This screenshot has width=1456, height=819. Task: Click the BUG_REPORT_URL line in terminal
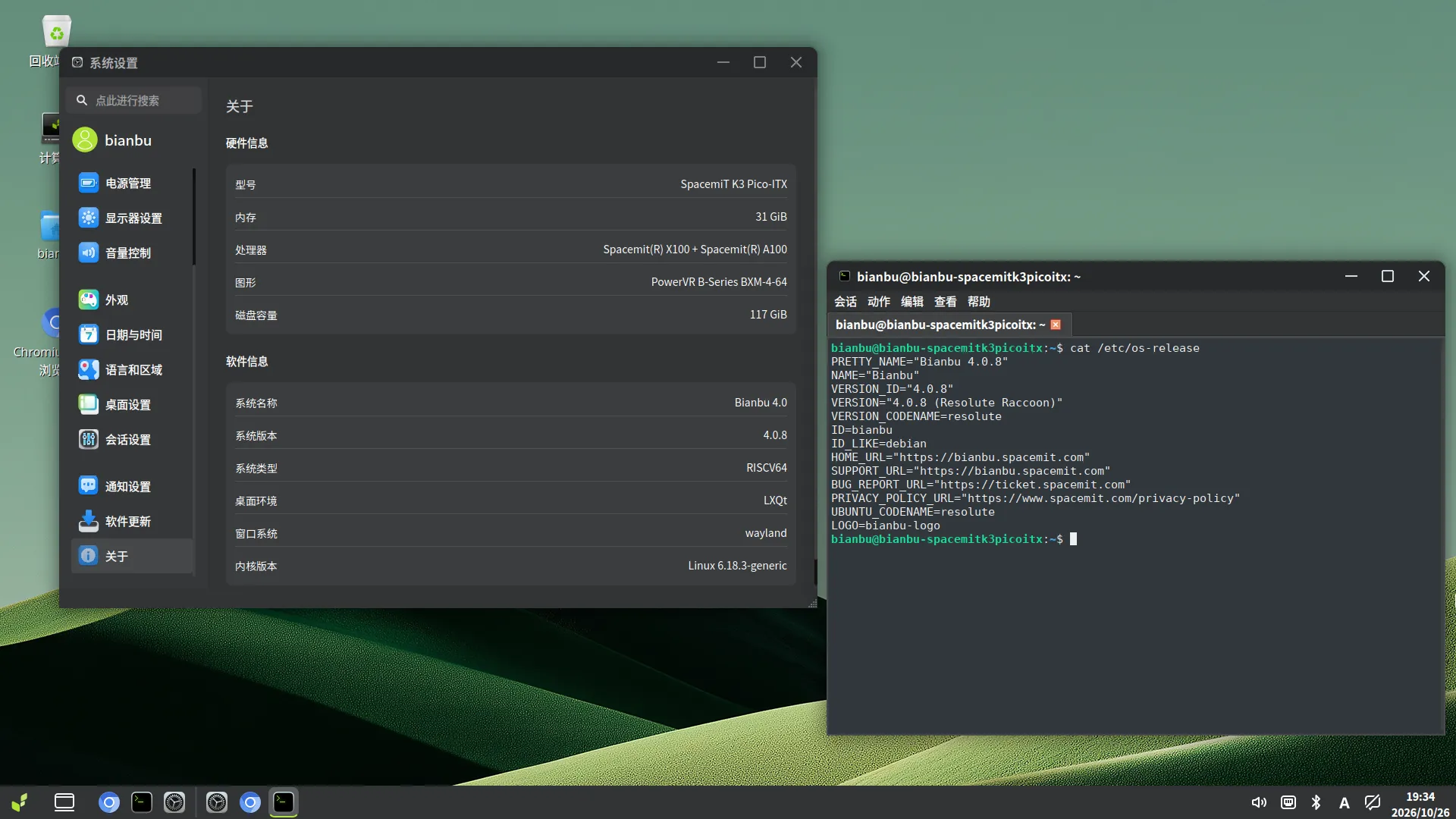click(981, 485)
